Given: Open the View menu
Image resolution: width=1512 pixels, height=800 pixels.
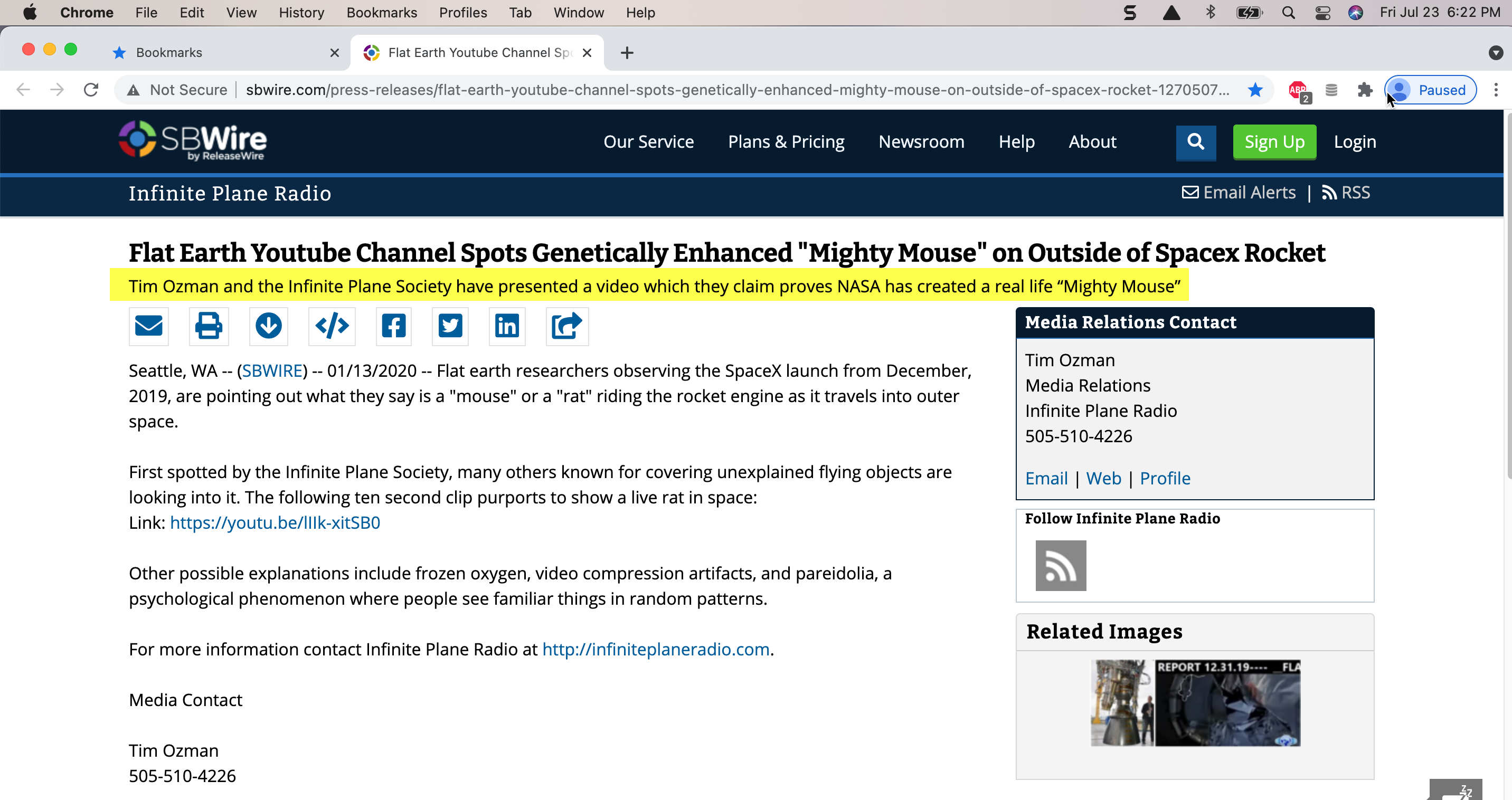Looking at the screenshot, I should click(241, 12).
